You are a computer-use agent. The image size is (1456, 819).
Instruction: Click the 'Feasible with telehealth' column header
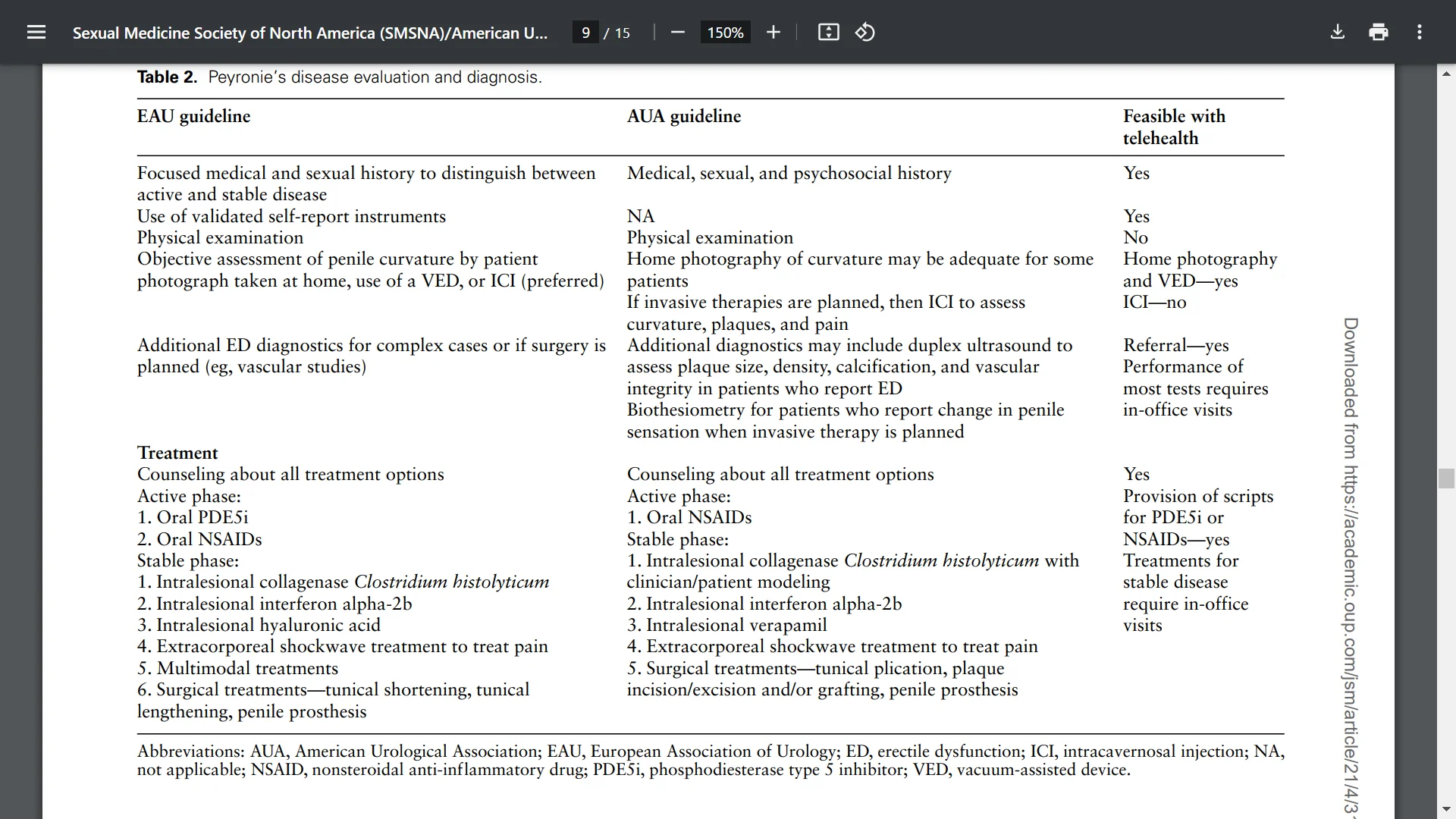[x=1174, y=127]
